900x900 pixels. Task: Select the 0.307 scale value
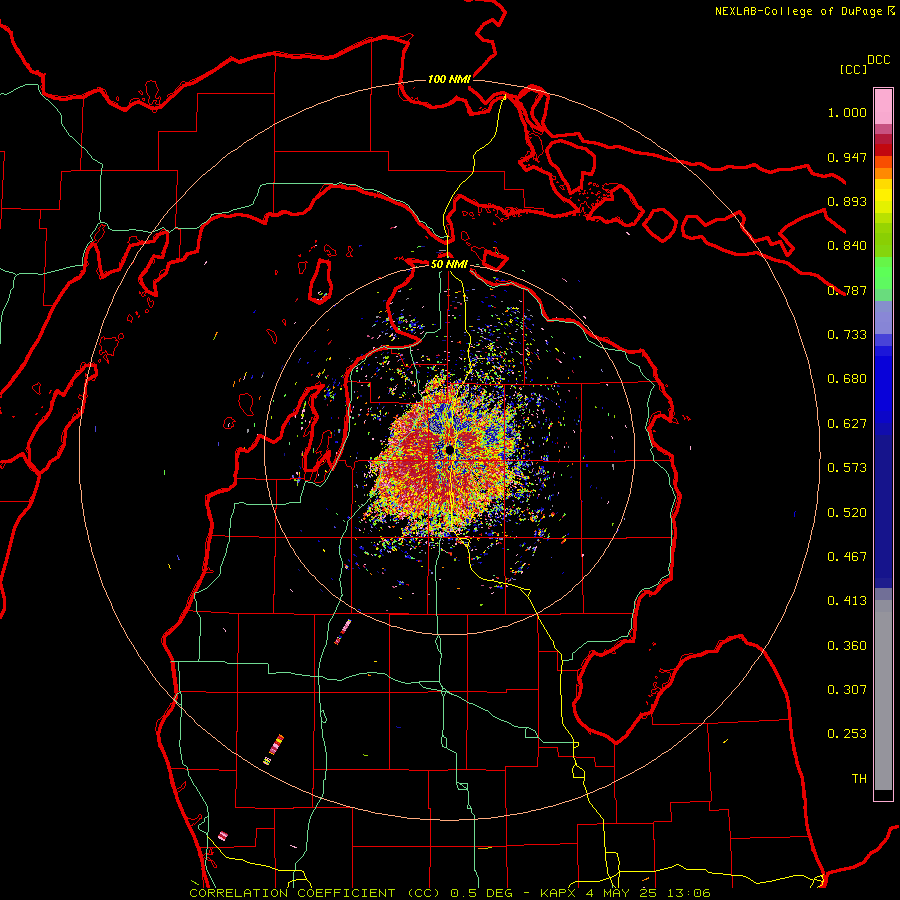(847, 690)
